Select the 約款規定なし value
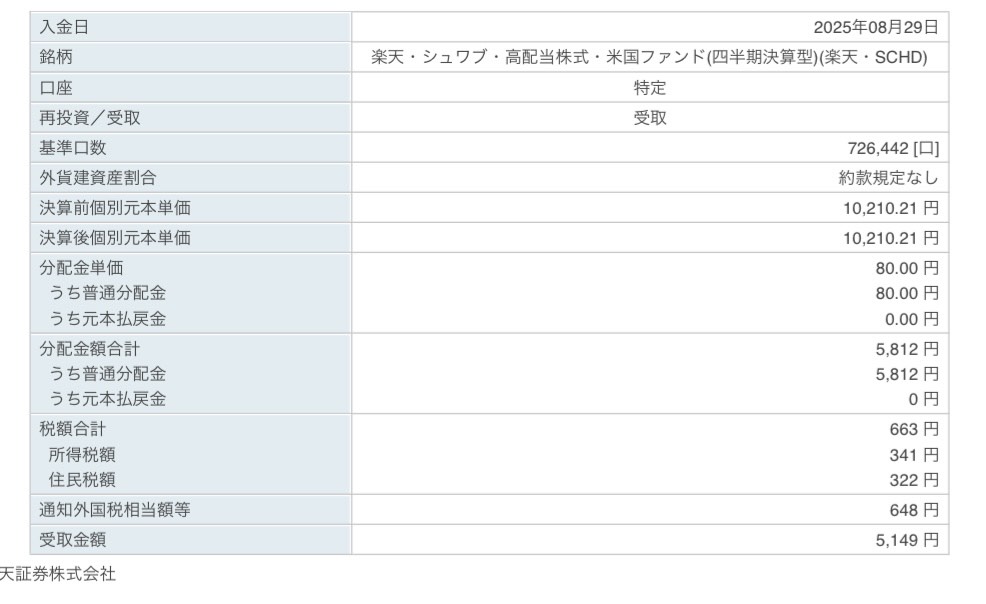 888,179
